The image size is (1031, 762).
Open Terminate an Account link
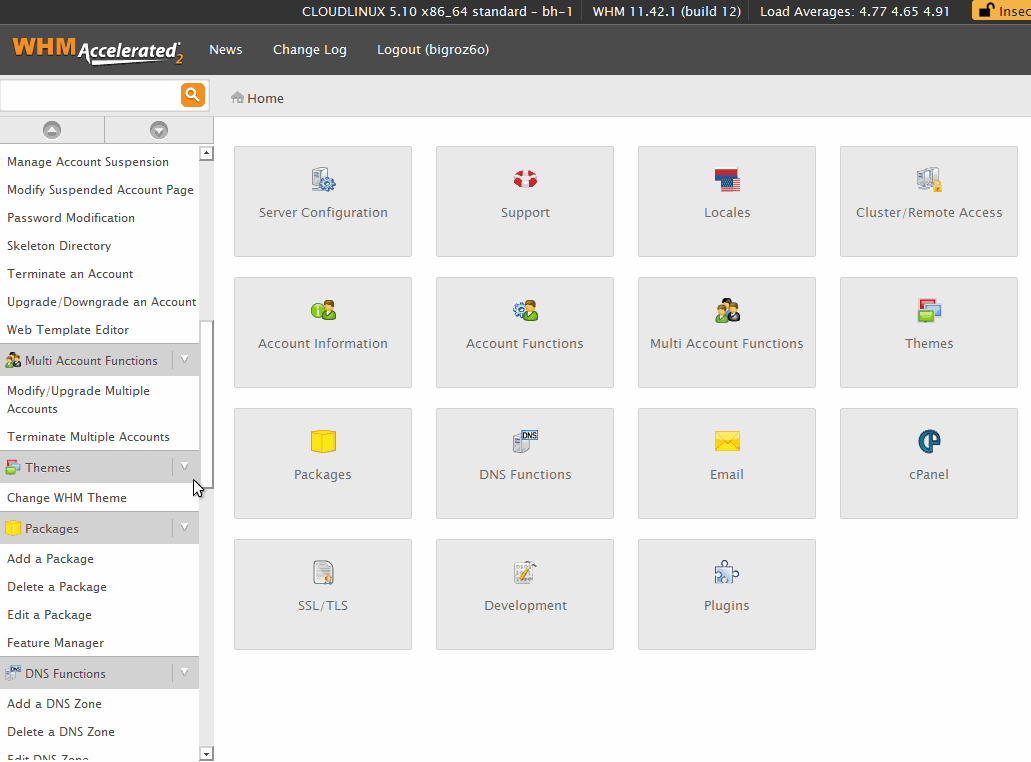click(70, 274)
